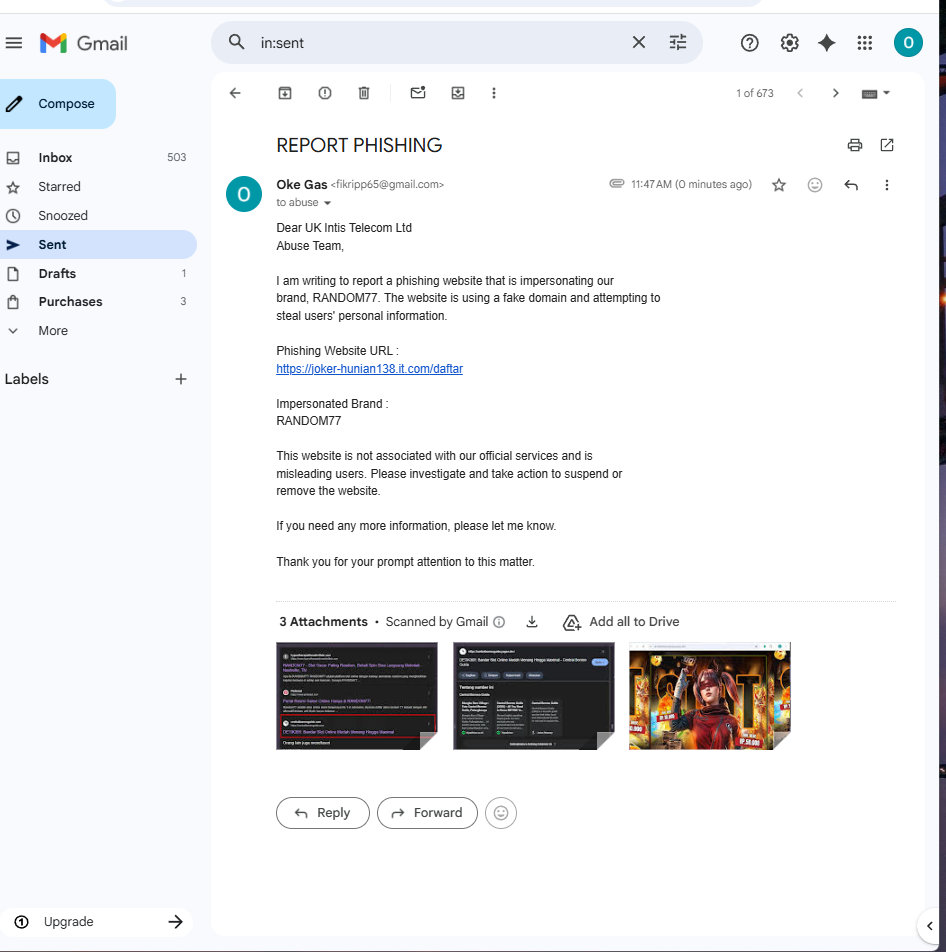The image size is (946, 952).
Task: Open the input tools keyboard dropdown
Action: click(x=875, y=94)
